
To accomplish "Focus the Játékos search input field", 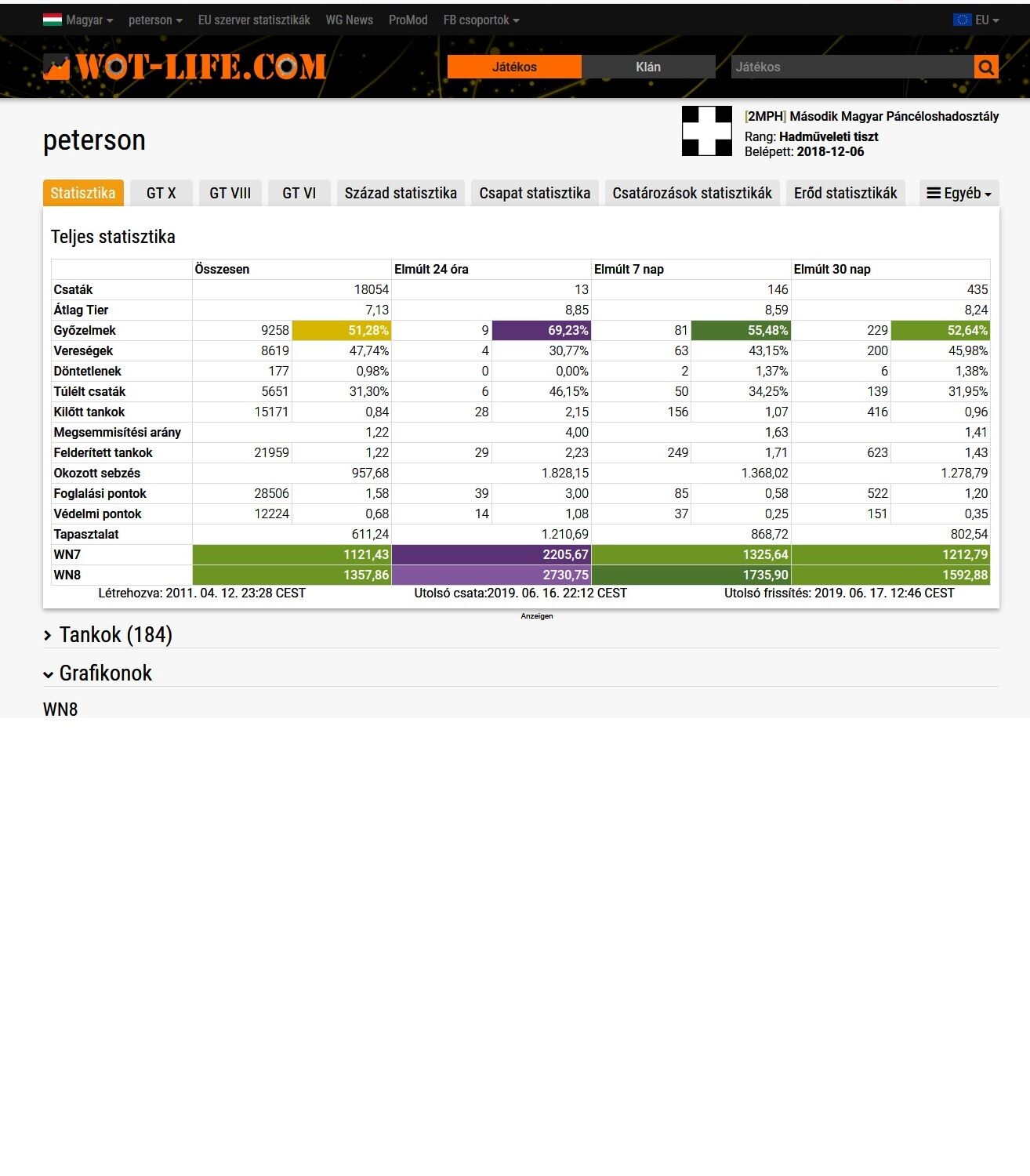I will [x=852, y=67].
